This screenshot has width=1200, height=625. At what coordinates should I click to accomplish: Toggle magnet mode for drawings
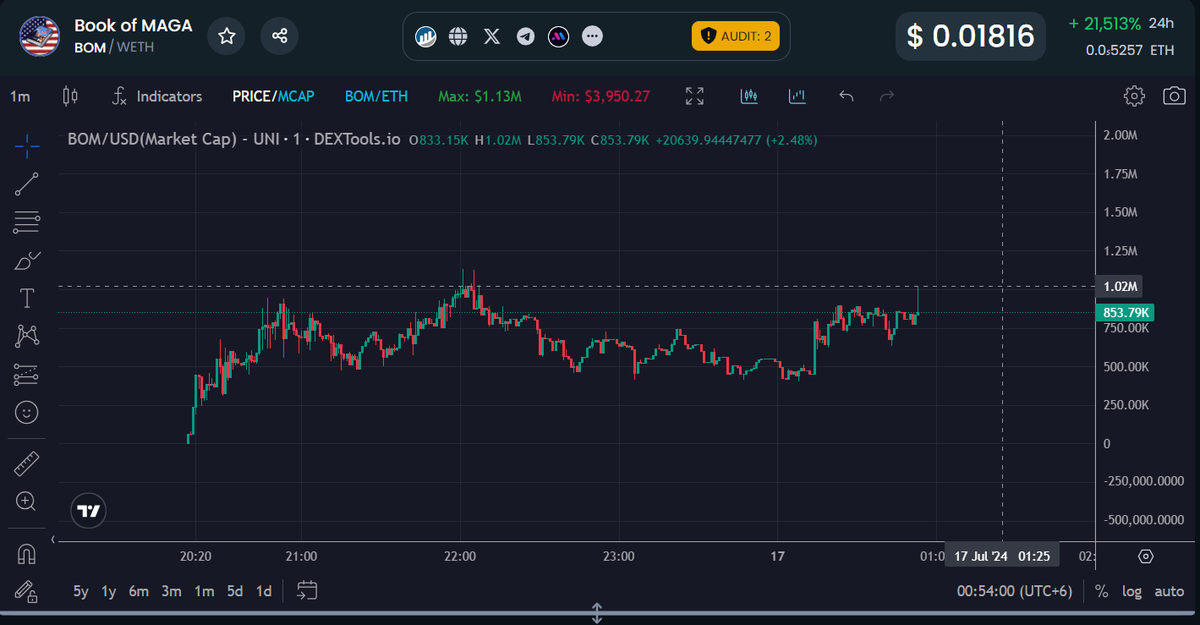(27, 553)
